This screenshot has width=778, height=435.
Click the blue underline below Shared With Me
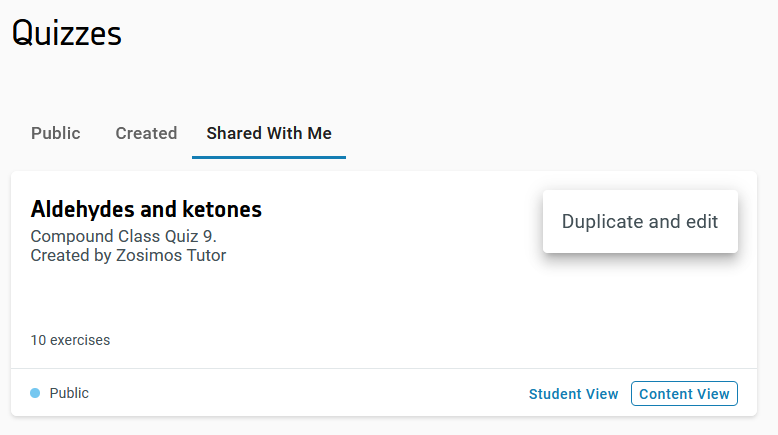269,157
